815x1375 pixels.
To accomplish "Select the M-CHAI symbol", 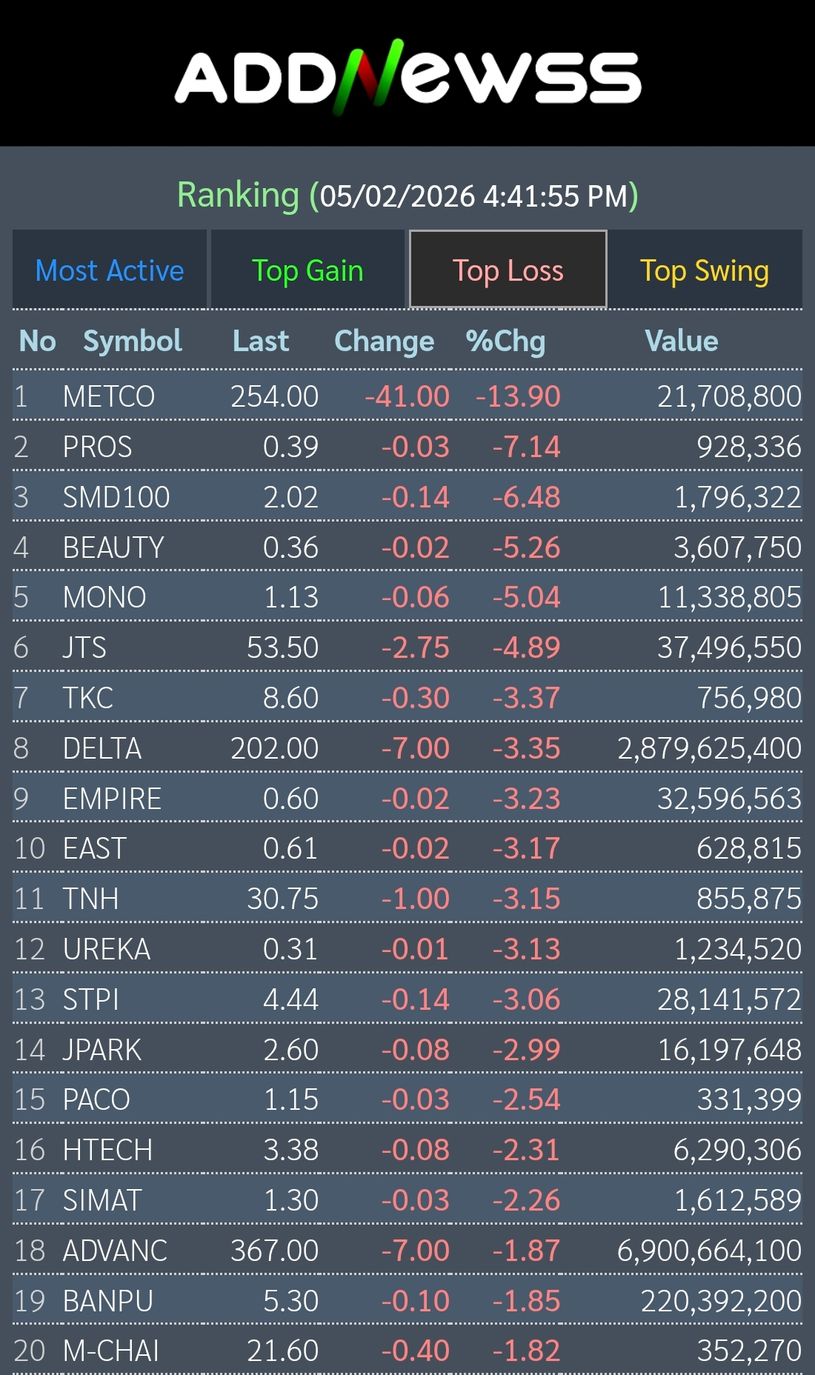I will tap(110, 1350).
